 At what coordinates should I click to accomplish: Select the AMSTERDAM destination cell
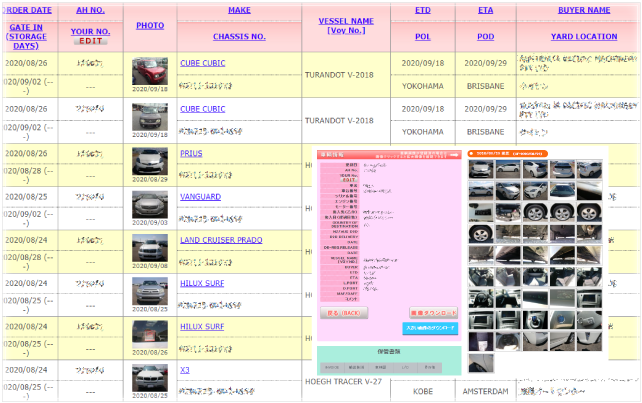pos(486,392)
